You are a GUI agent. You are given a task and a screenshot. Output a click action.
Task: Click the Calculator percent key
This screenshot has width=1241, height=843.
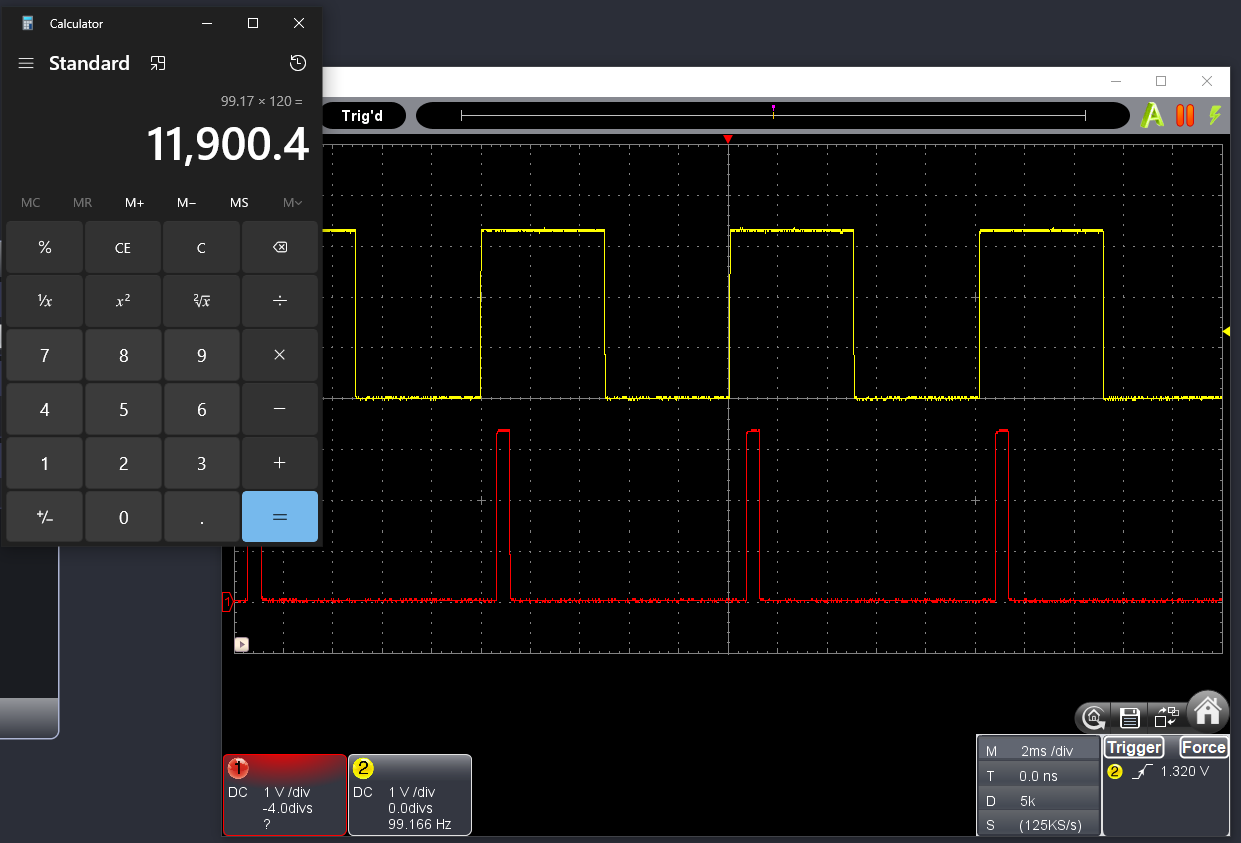coord(45,247)
